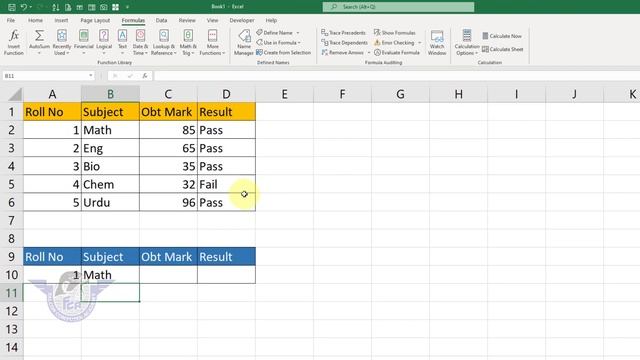Open the Name Manager

(x=244, y=42)
